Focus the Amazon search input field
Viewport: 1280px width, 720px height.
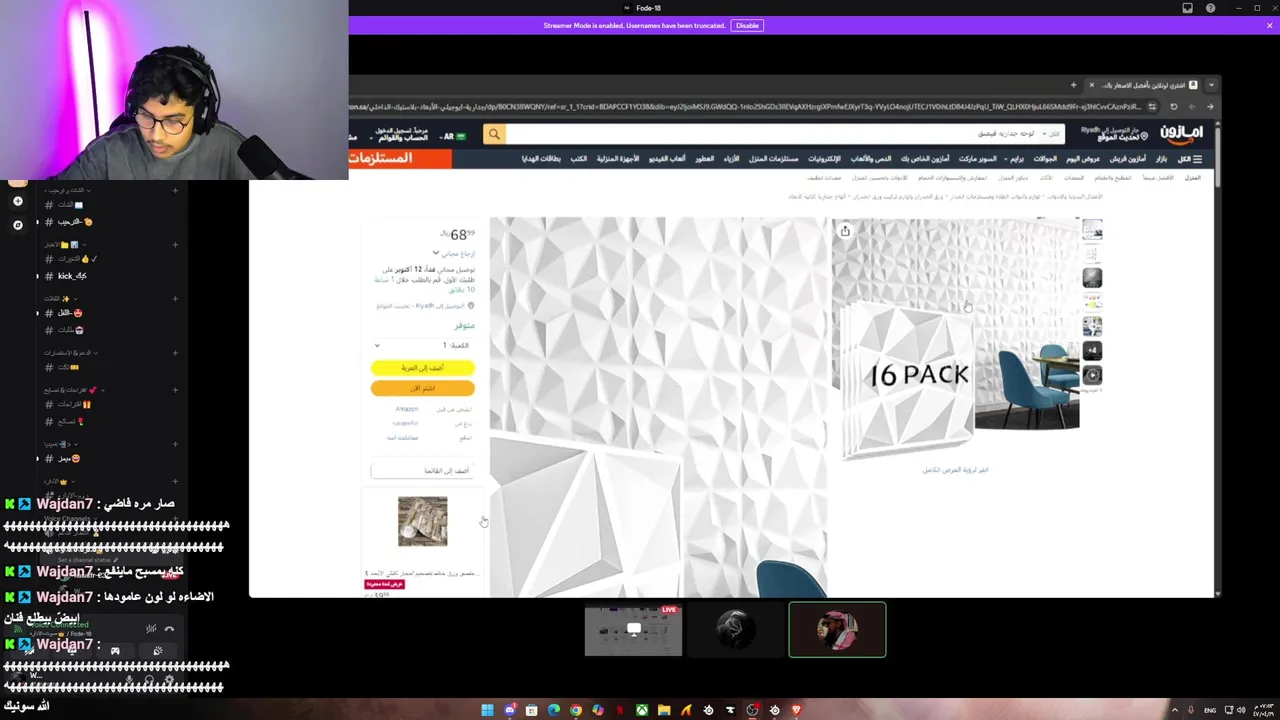point(770,134)
